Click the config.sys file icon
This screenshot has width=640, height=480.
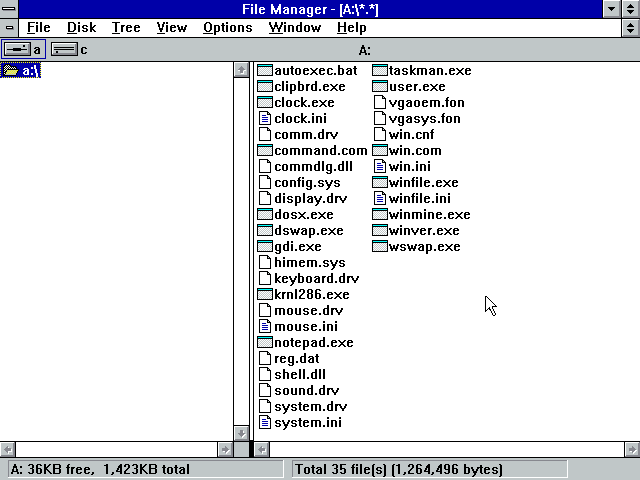pyautogui.click(x=265, y=182)
